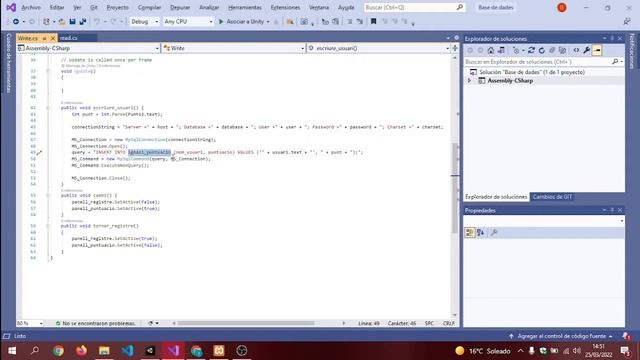Click the Redo arrow icon
The width and height of the screenshot is (640, 360).
pyautogui.click(x=113, y=22)
